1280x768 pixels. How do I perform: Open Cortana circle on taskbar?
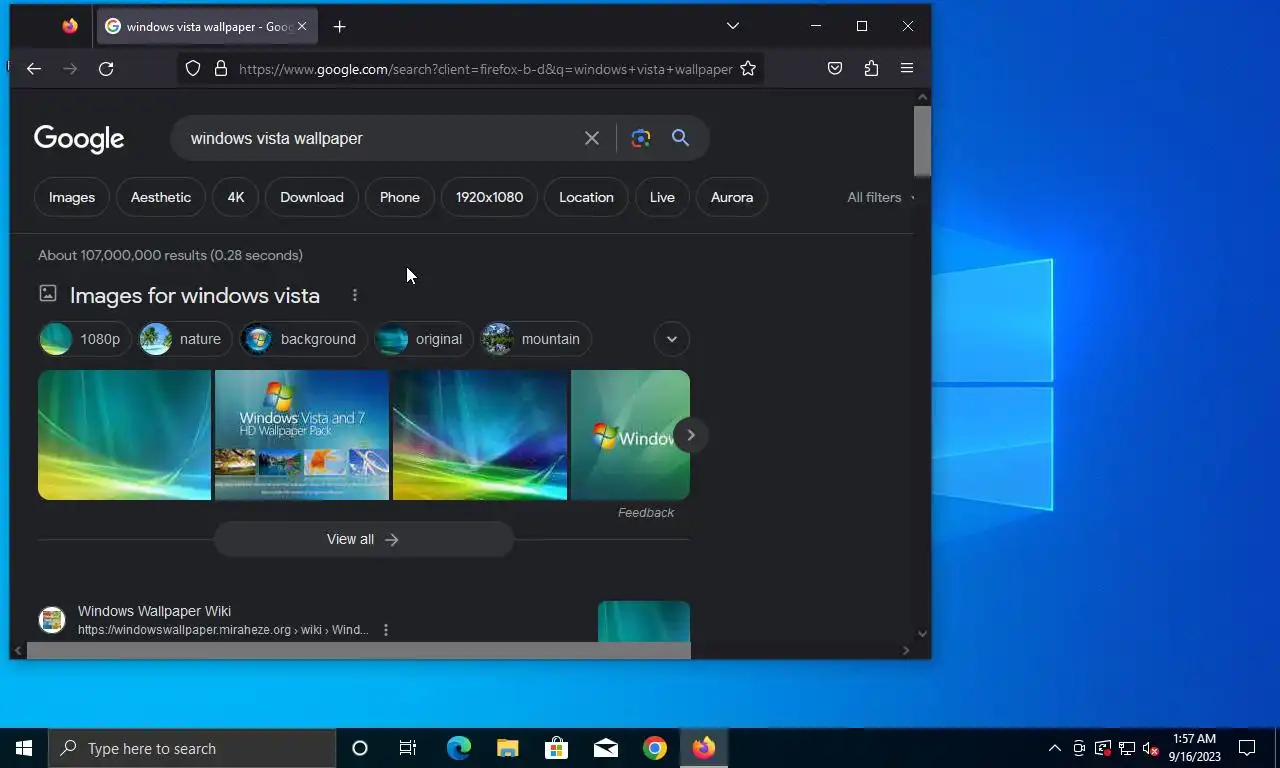pyautogui.click(x=360, y=748)
